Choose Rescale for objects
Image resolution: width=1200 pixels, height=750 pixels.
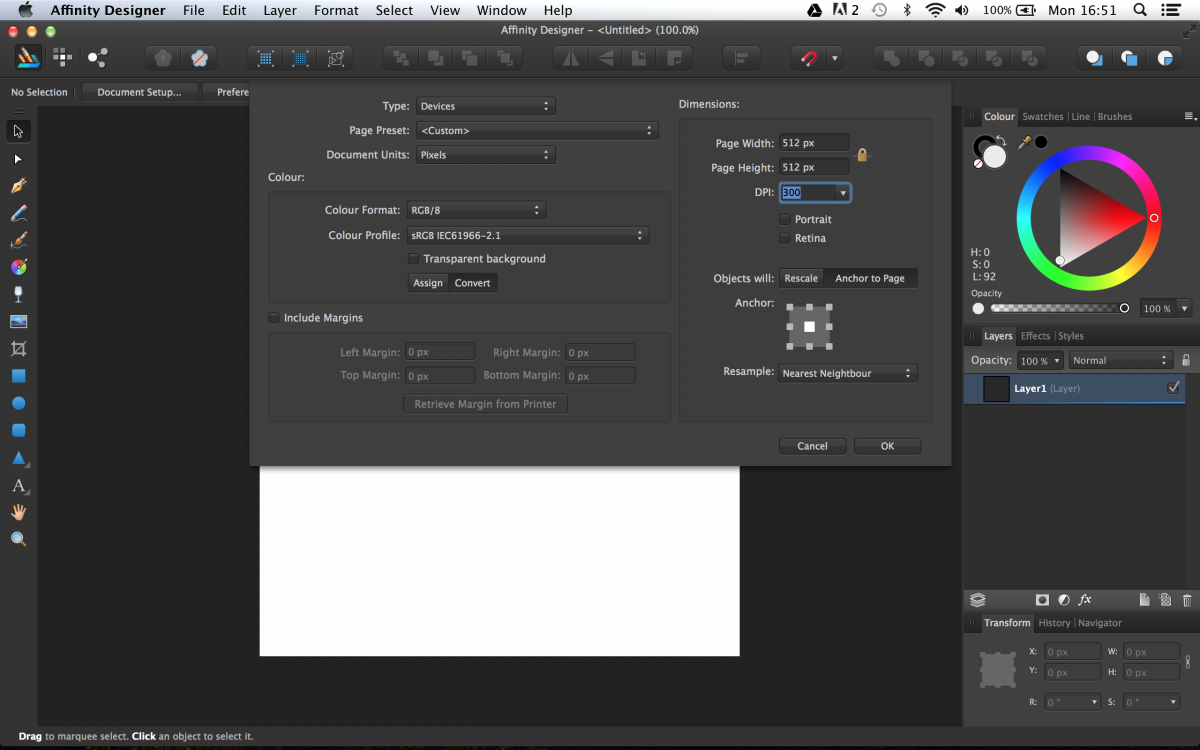click(802, 278)
